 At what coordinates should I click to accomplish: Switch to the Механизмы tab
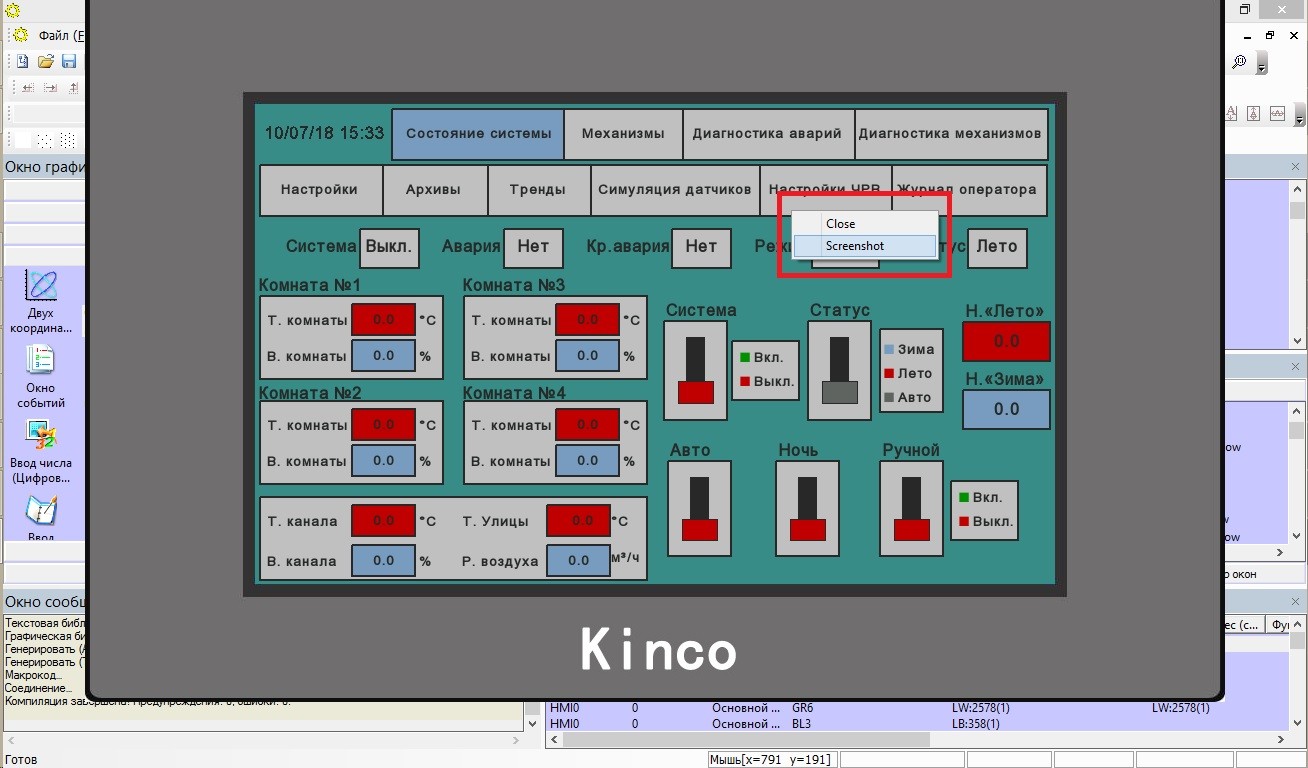[x=623, y=134]
